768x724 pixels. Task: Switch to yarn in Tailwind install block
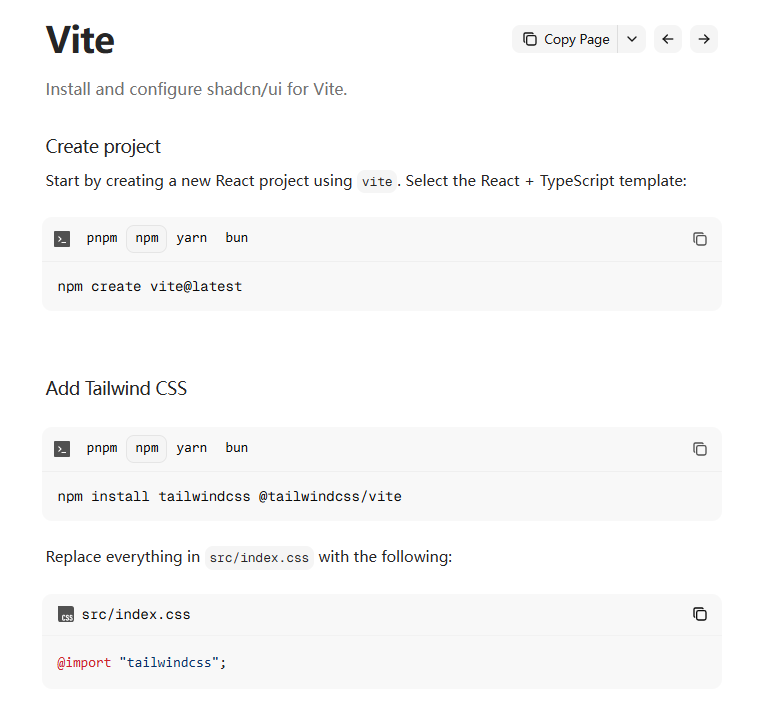192,448
